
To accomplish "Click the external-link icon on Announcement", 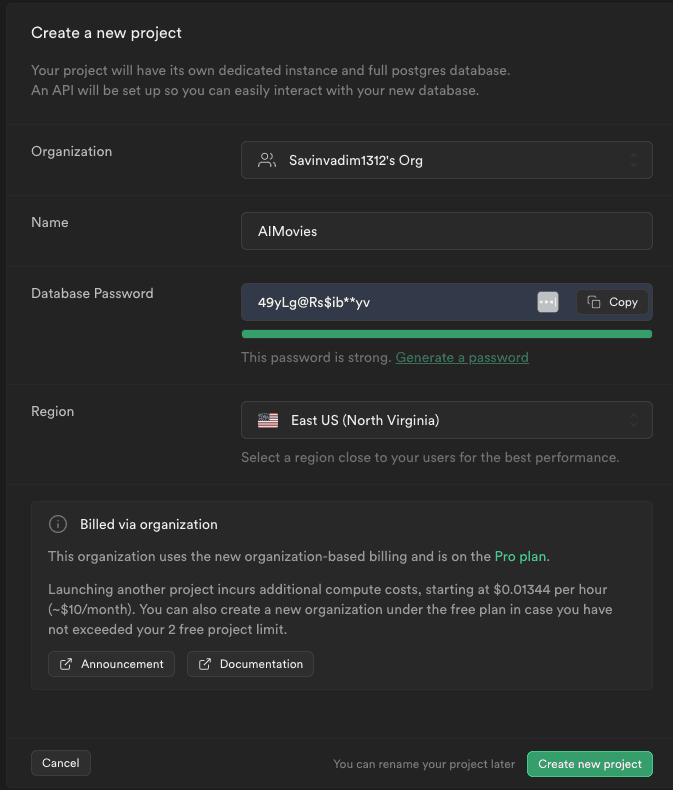I will click(x=66, y=664).
